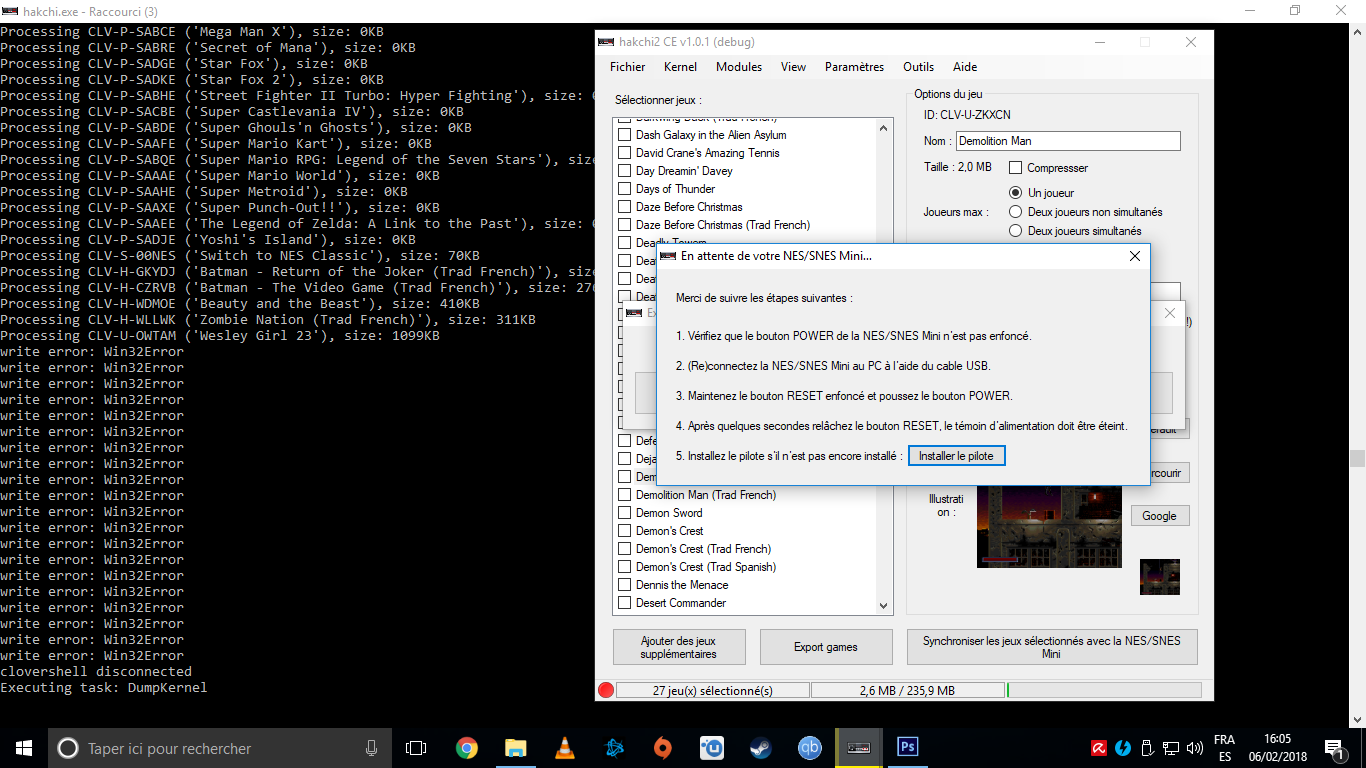The height and width of the screenshot is (768, 1366).
Task: Enable the Compresser checkbox
Action: 1016,168
